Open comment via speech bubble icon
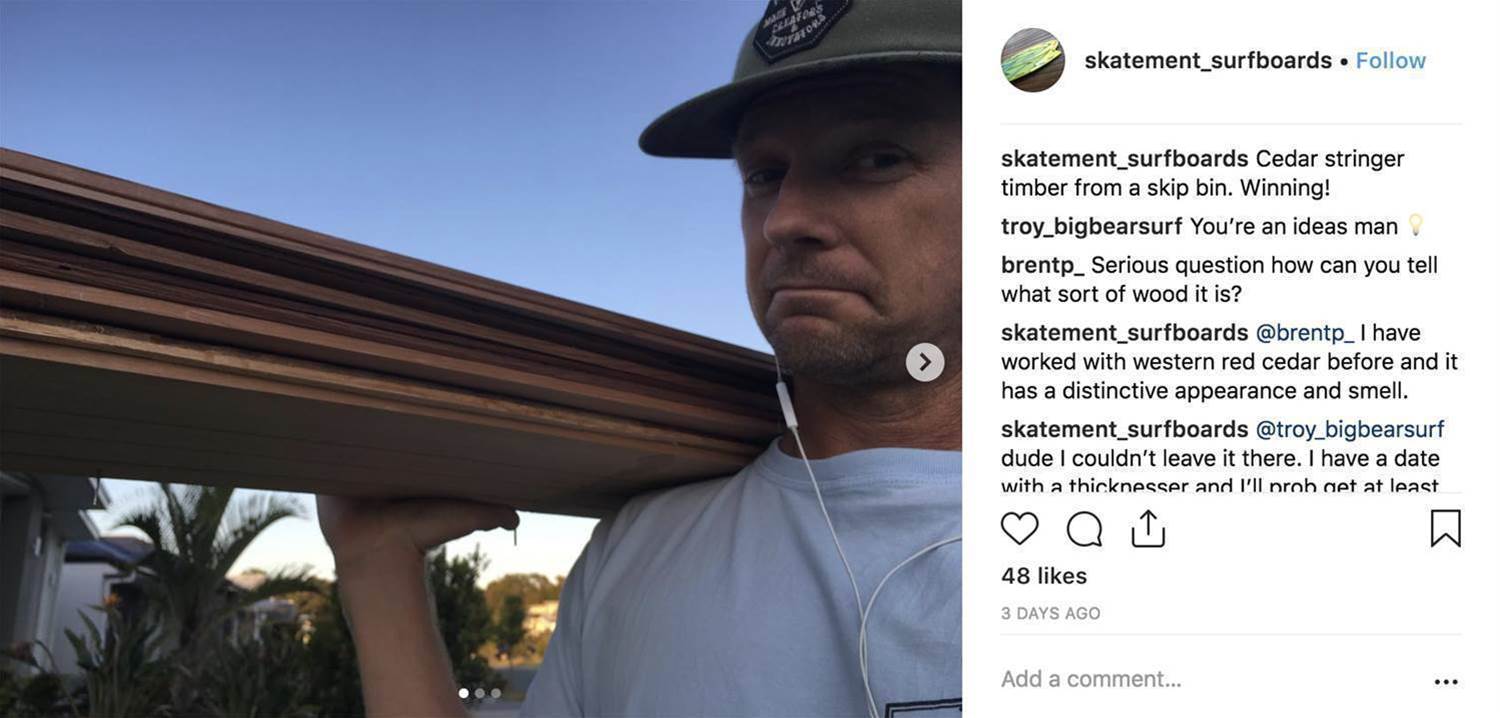This screenshot has width=1500, height=718. coord(1084,529)
